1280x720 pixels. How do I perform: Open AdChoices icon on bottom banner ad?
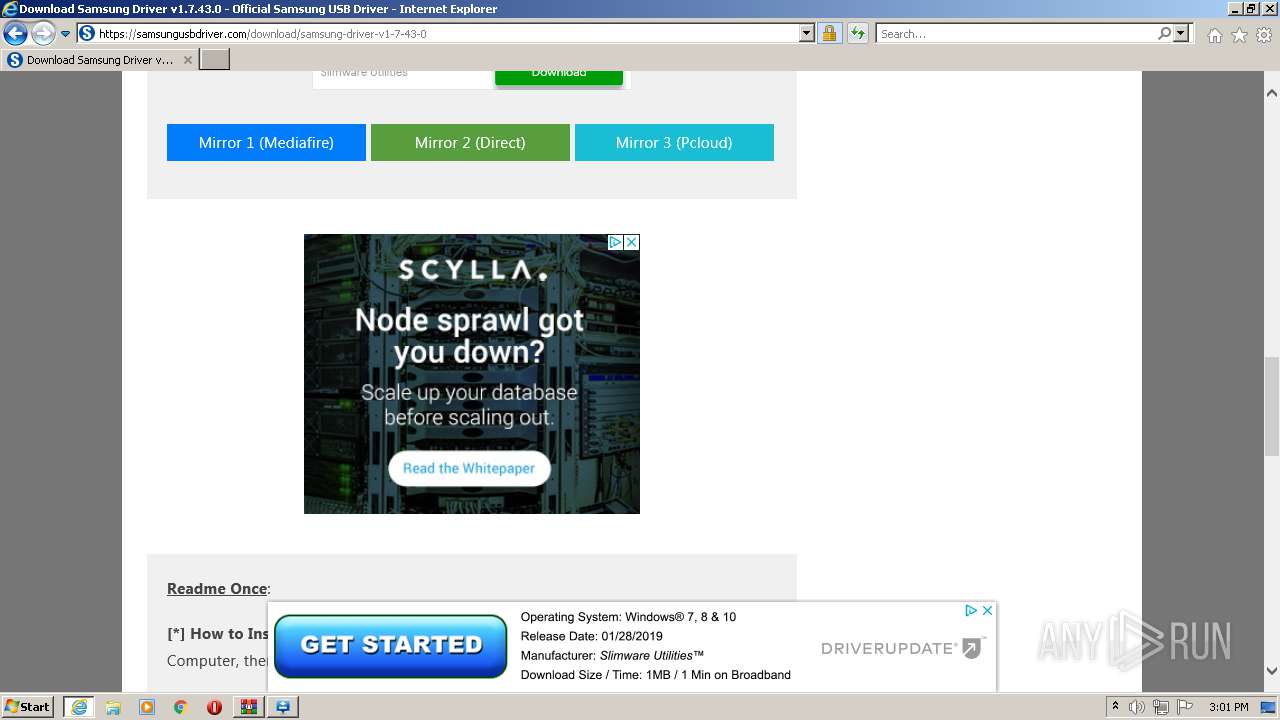tap(970, 610)
